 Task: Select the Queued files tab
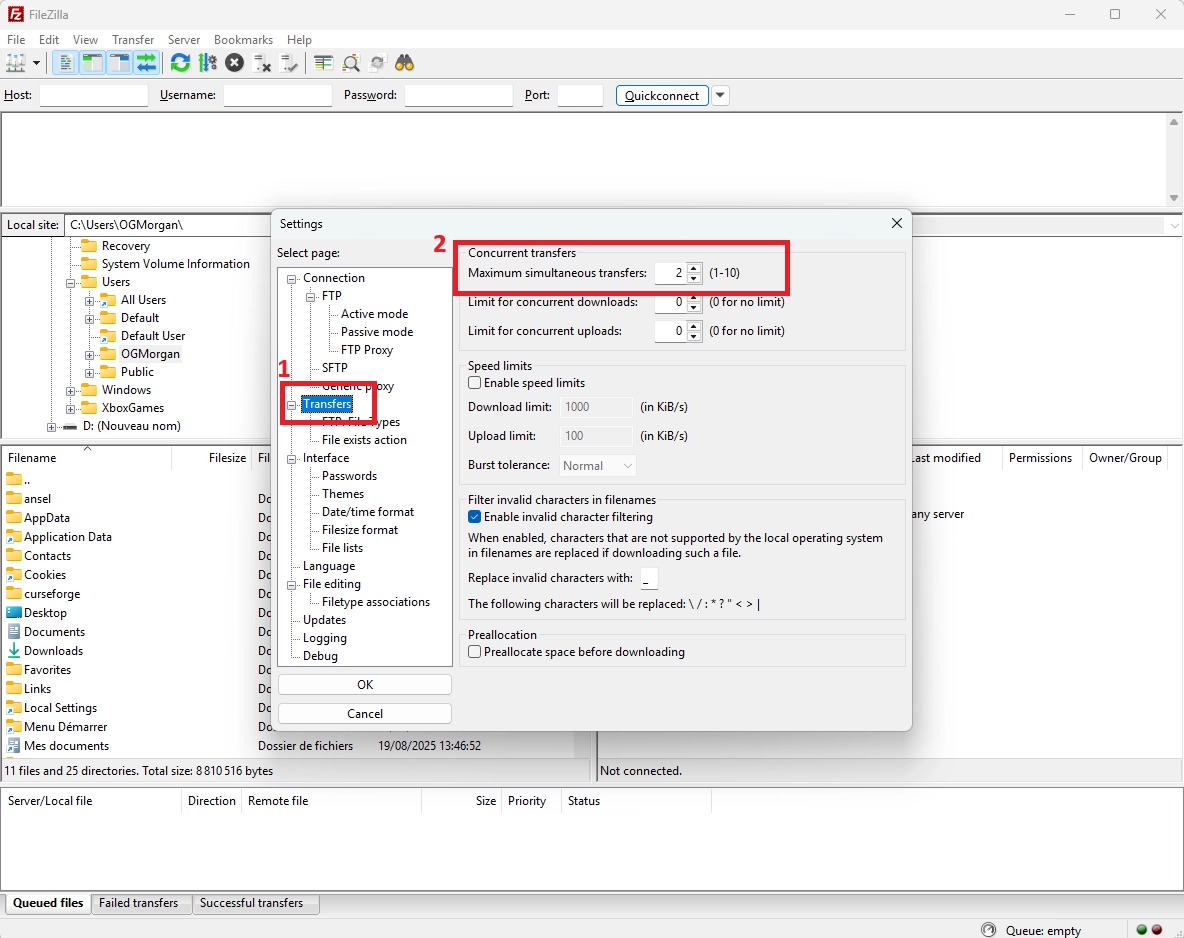tap(48, 903)
